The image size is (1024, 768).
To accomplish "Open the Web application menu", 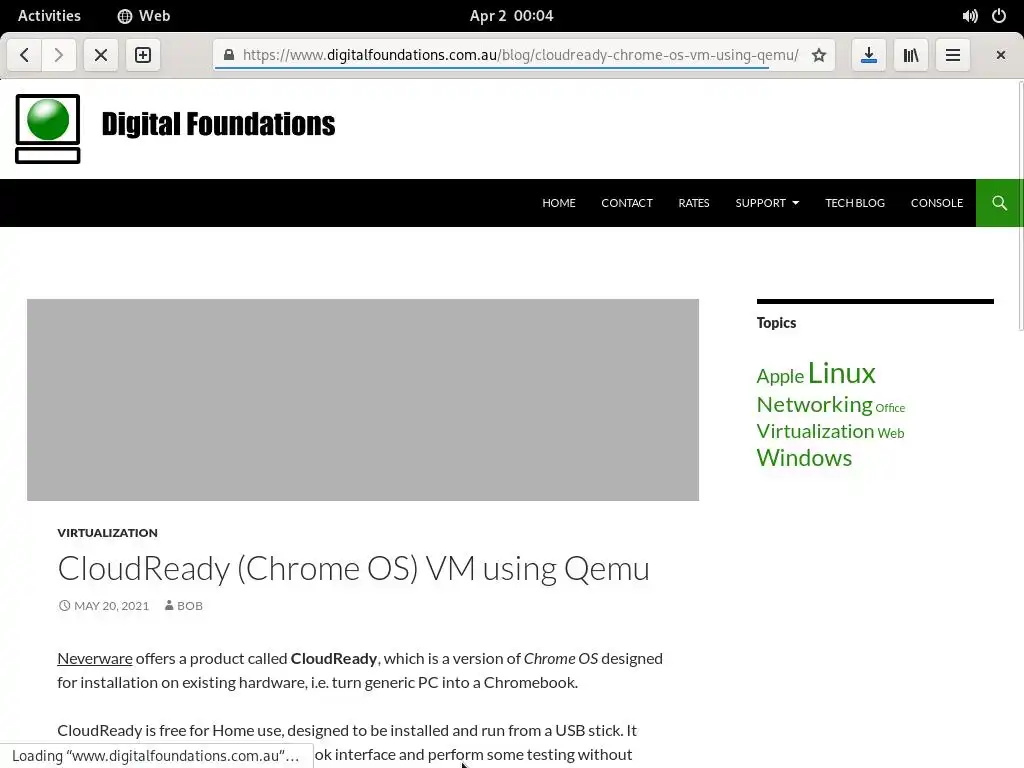I will [x=144, y=16].
